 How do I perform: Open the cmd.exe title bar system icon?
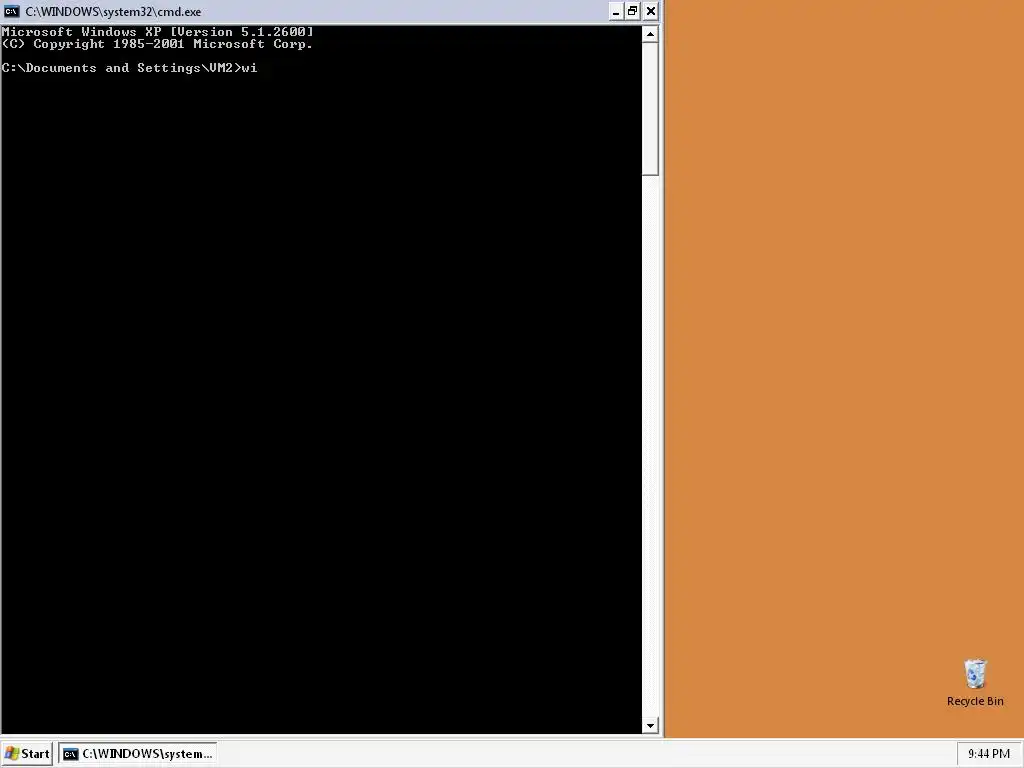(11, 11)
